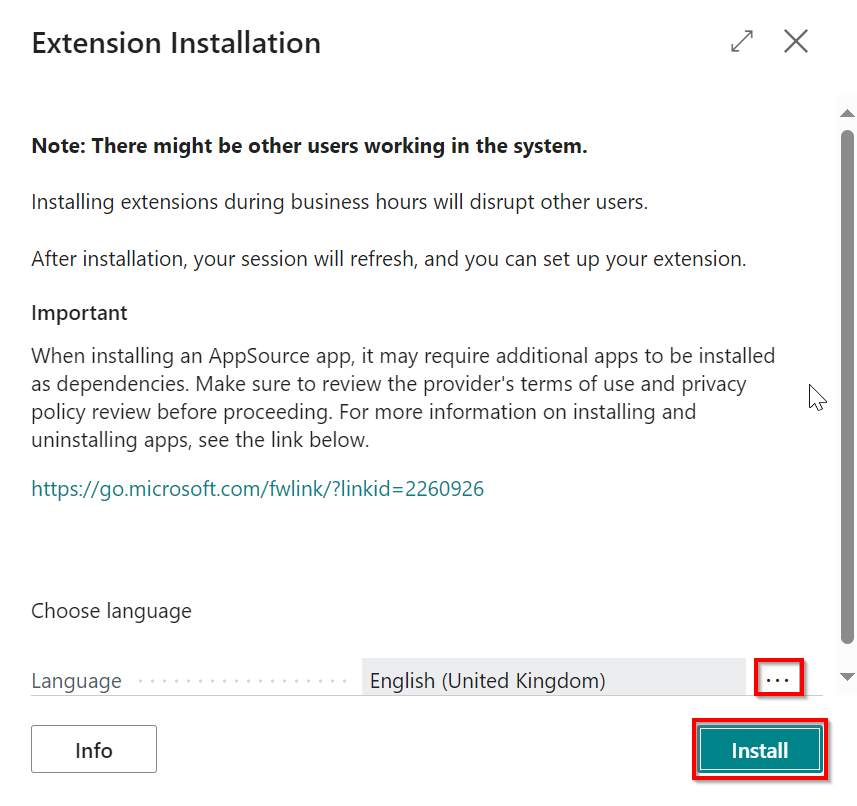This screenshot has height=806, width=857.
Task: Focus the English (United Kingdom) language field
Action: click(x=553, y=681)
